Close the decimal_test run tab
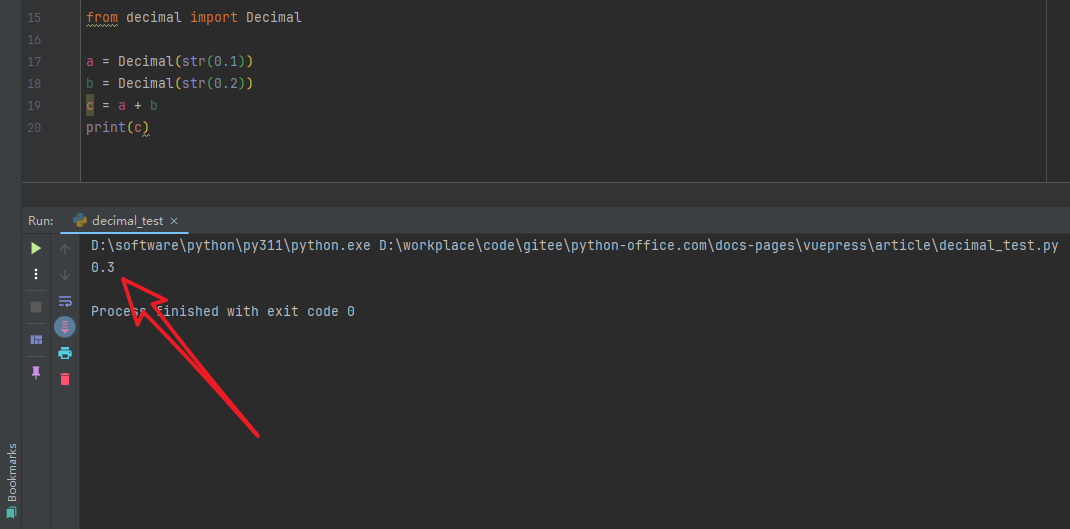Screen dimensions: 1070x529 click(174, 221)
